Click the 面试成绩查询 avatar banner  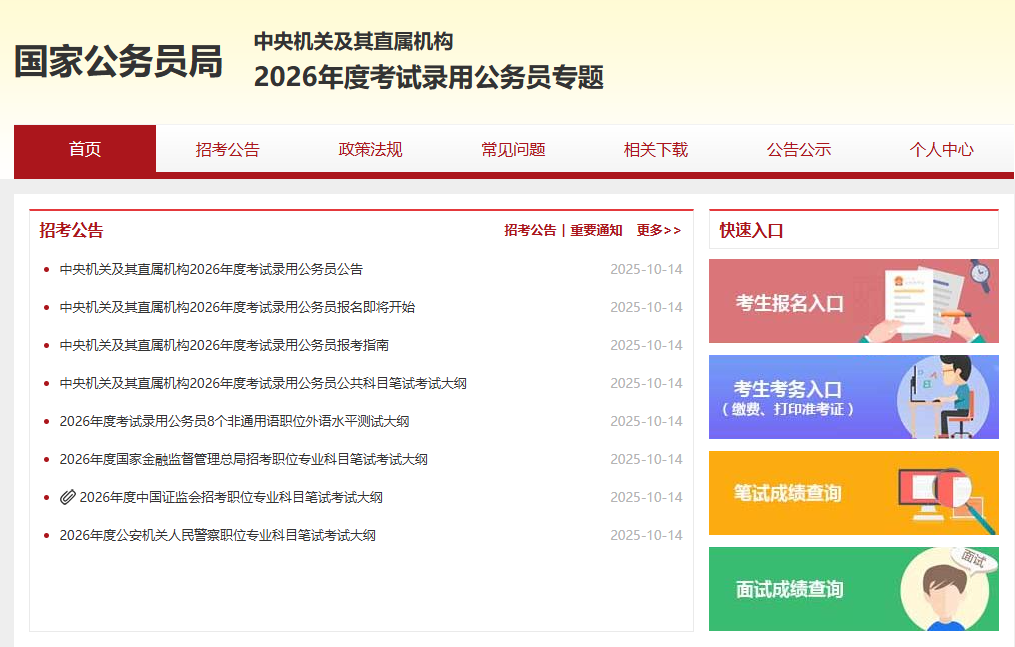[x=853, y=589]
